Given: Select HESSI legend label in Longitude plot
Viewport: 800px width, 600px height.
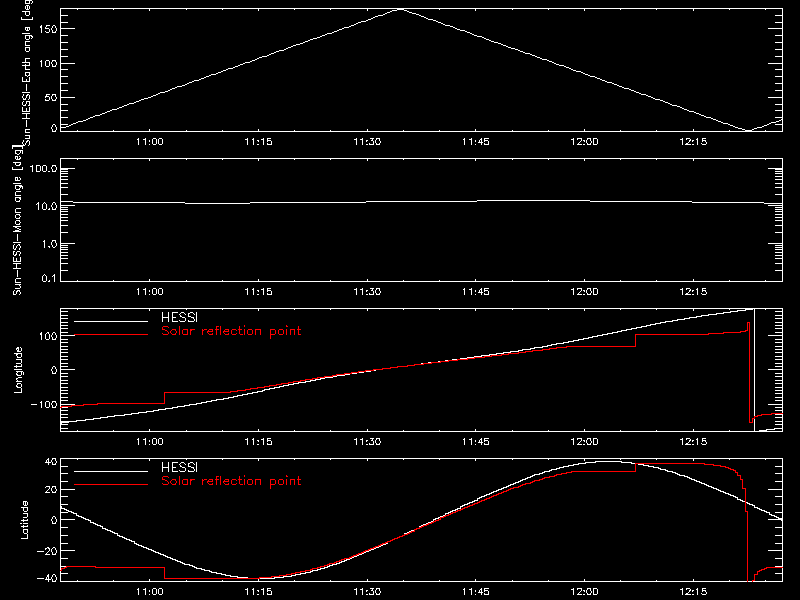Looking at the screenshot, I should click(179, 317).
